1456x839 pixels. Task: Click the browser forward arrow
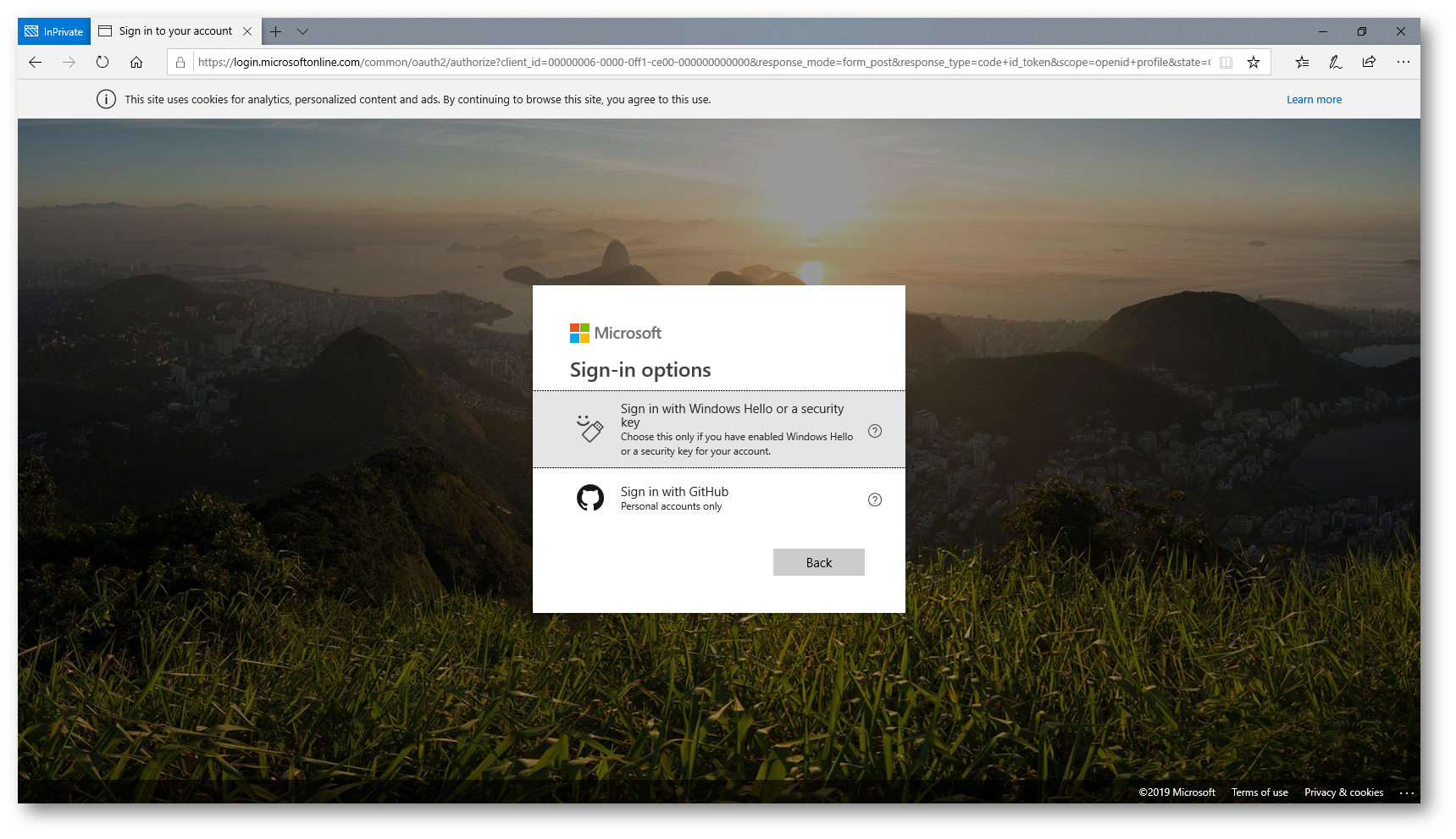point(69,62)
